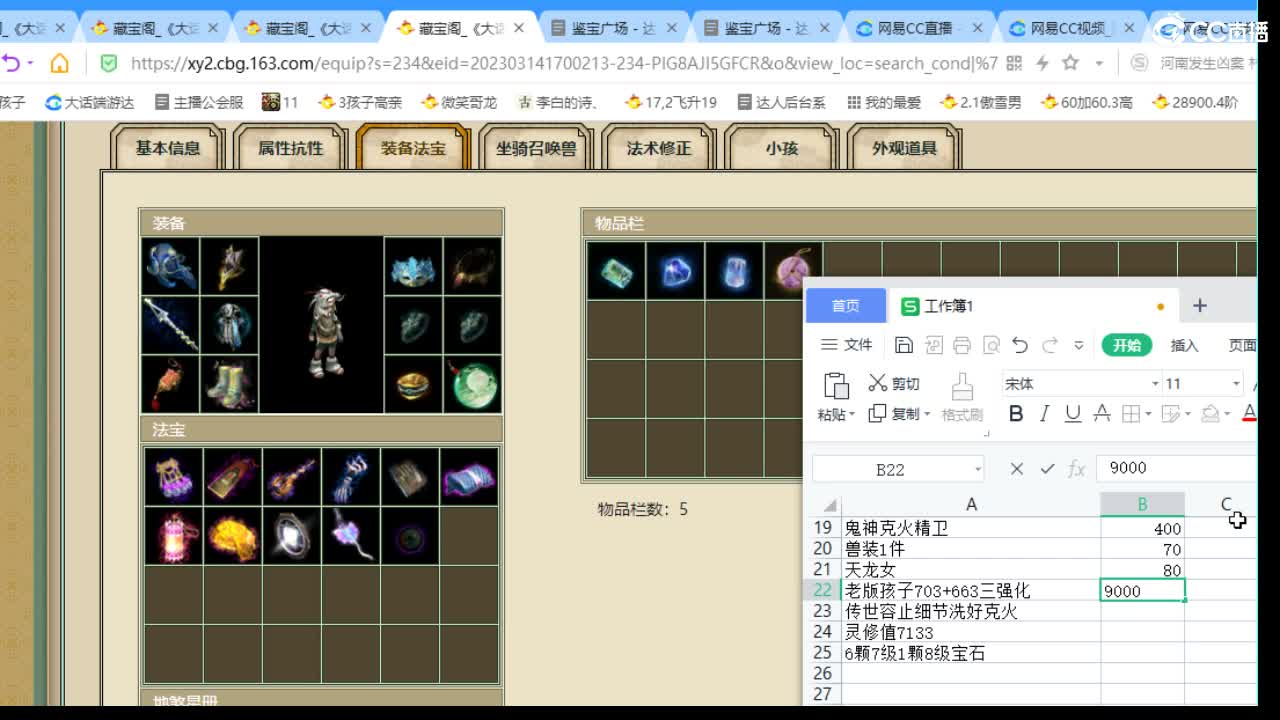Open the fill color dropdown arrow
Screen dimensions: 1280x720
tap(1228, 414)
